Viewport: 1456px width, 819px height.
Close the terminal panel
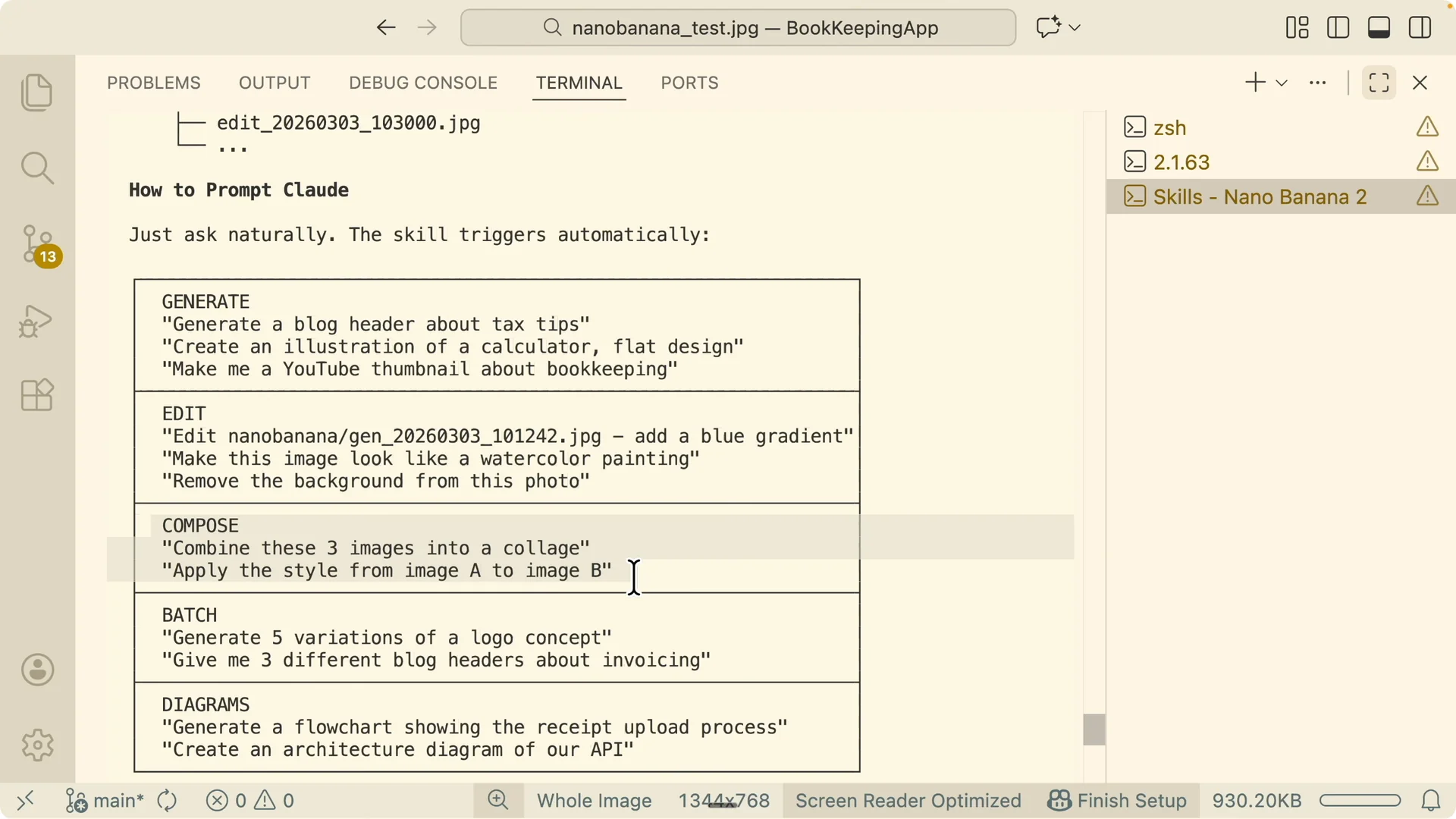pyautogui.click(x=1420, y=83)
